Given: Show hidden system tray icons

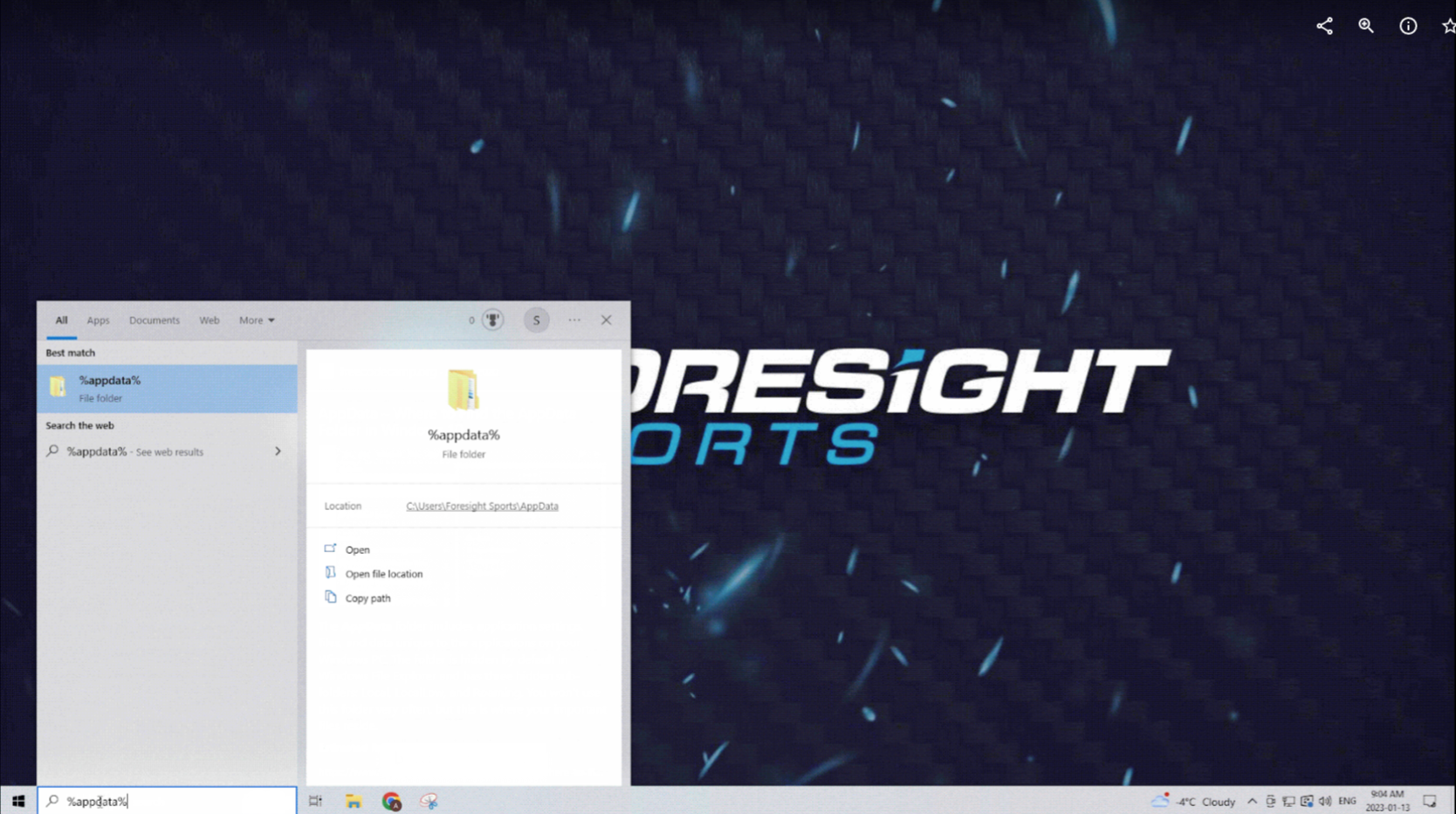Looking at the screenshot, I should pos(1252,801).
